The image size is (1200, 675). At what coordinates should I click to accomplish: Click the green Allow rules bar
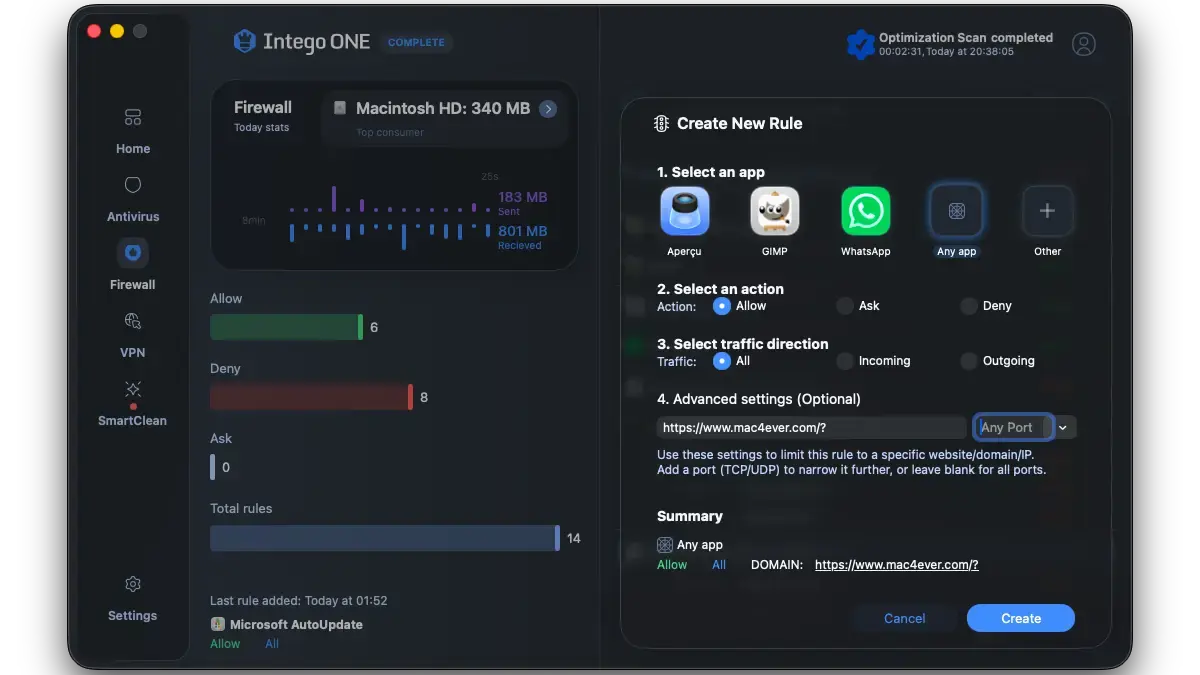[286, 327]
